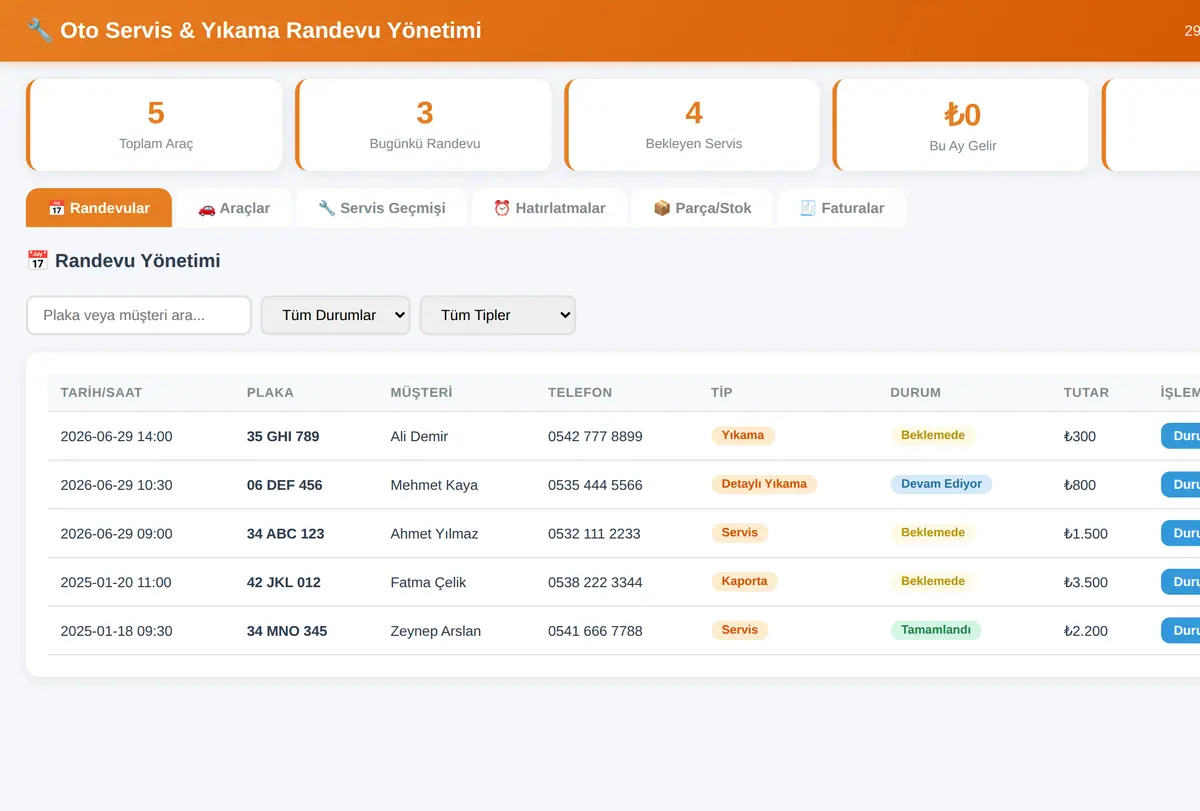
Task: Click the Bekleyen Servis stat card
Action: (x=693, y=125)
